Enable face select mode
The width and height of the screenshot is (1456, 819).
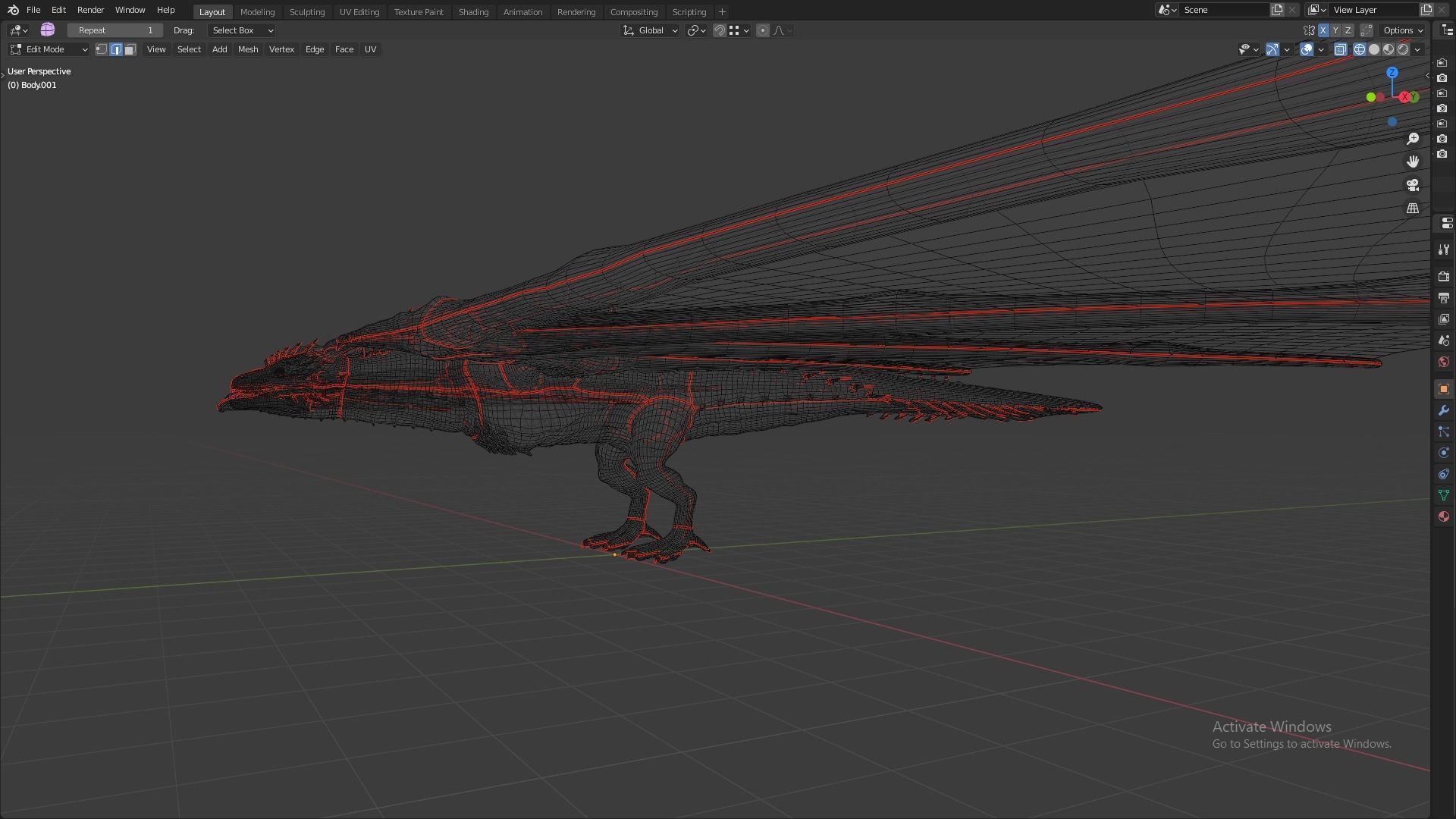click(x=130, y=49)
